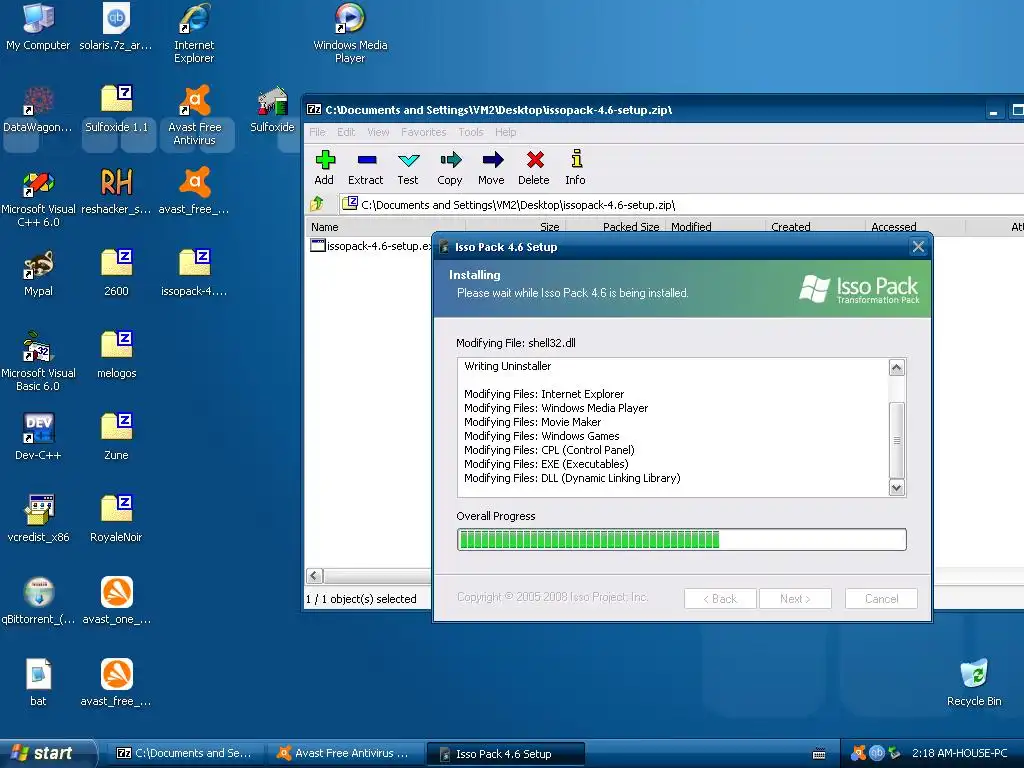Open the Recycle Bin
The height and width of the screenshot is (768, 1024).
[x=974, y=684]
